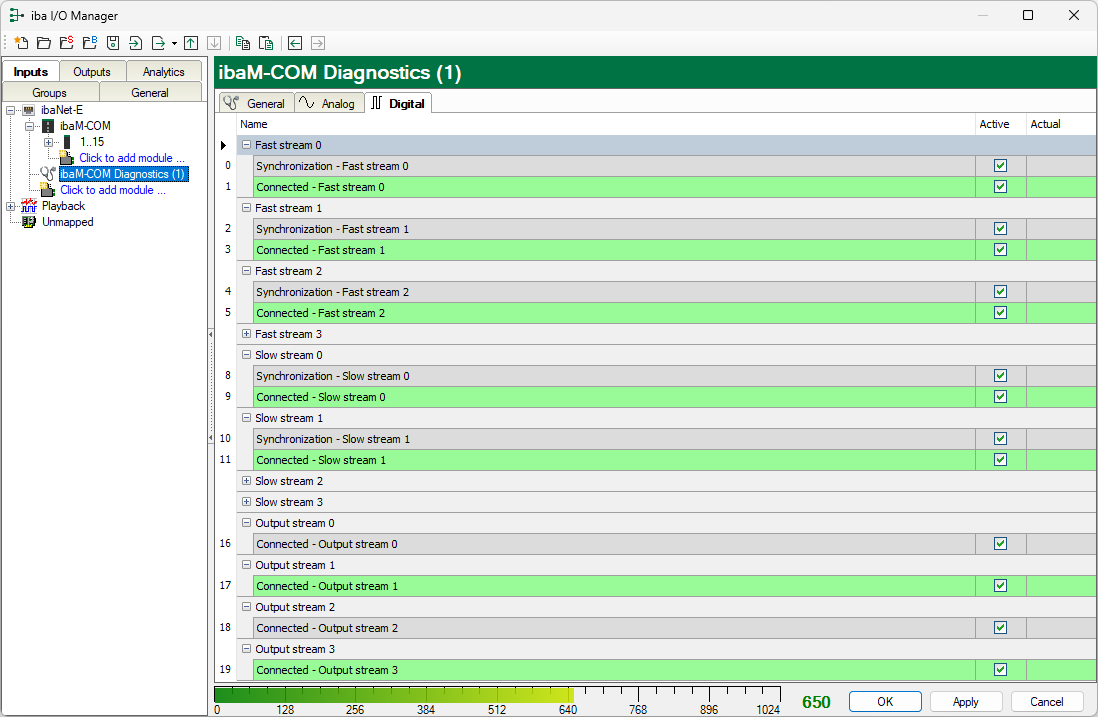Open the General tab with stethoscope icon

pos(256,104)
